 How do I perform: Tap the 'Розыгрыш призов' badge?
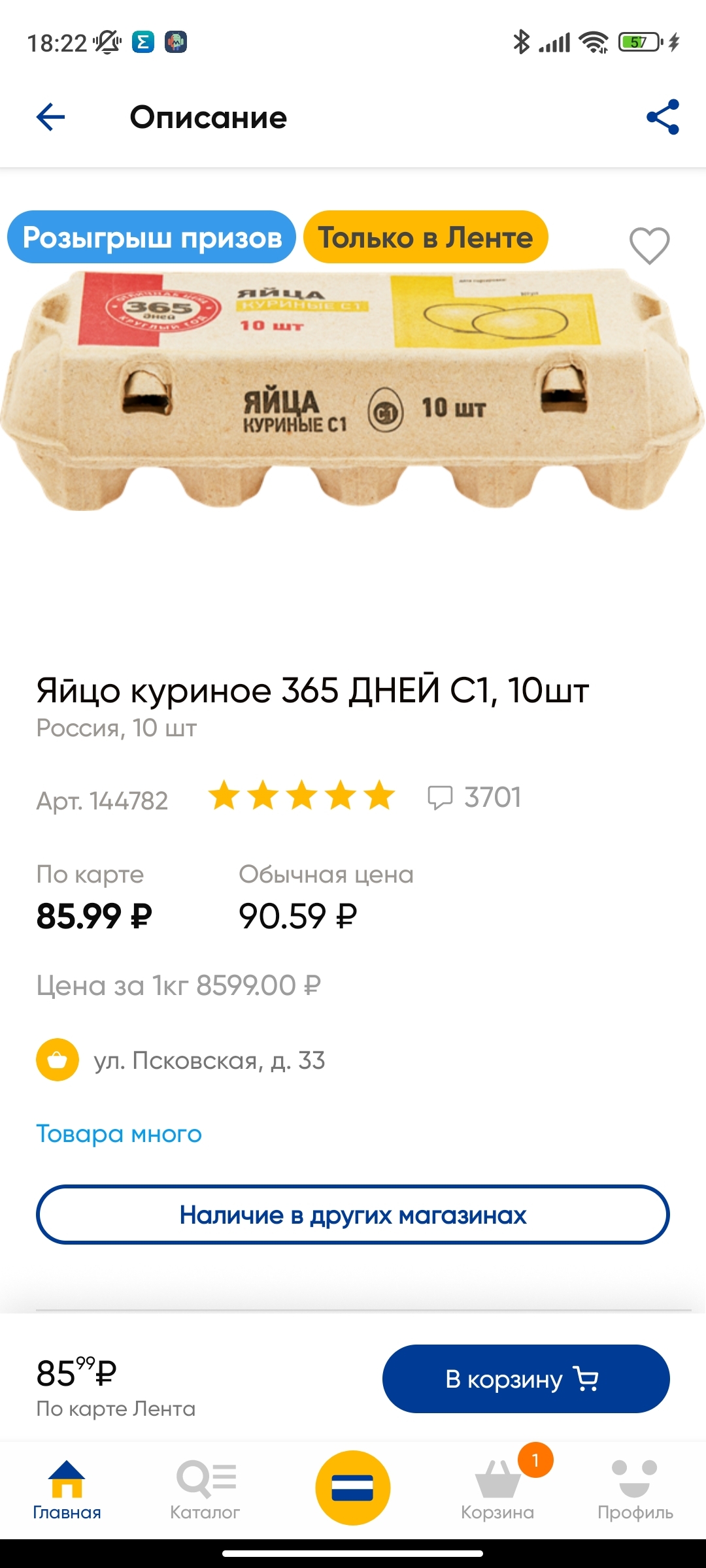152,237
